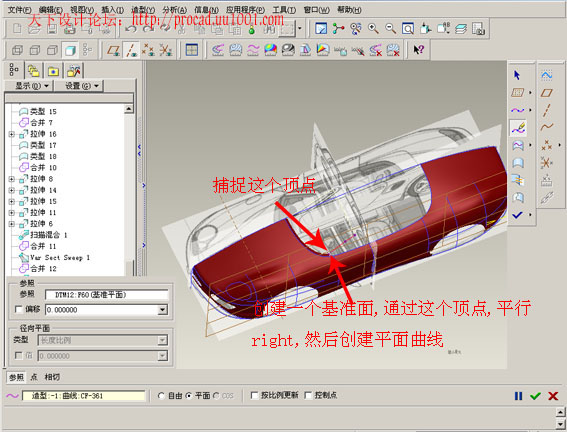The width and height of the screenshot is (567, 432).
Task: Click the context help arrow-question icon
Action: (418, 50)
